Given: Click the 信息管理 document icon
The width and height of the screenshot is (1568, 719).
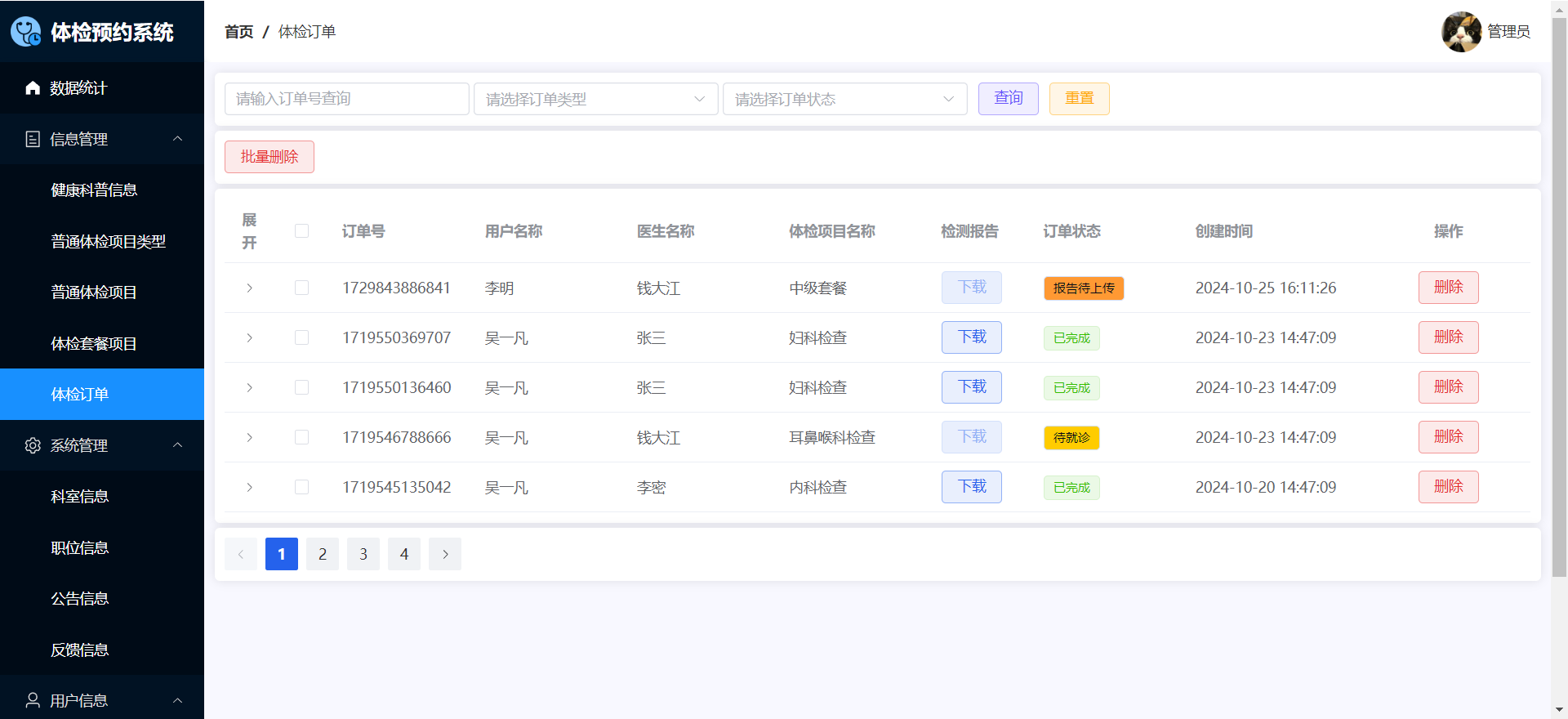Looking at the screenshot, I should [x=33, y=140].
